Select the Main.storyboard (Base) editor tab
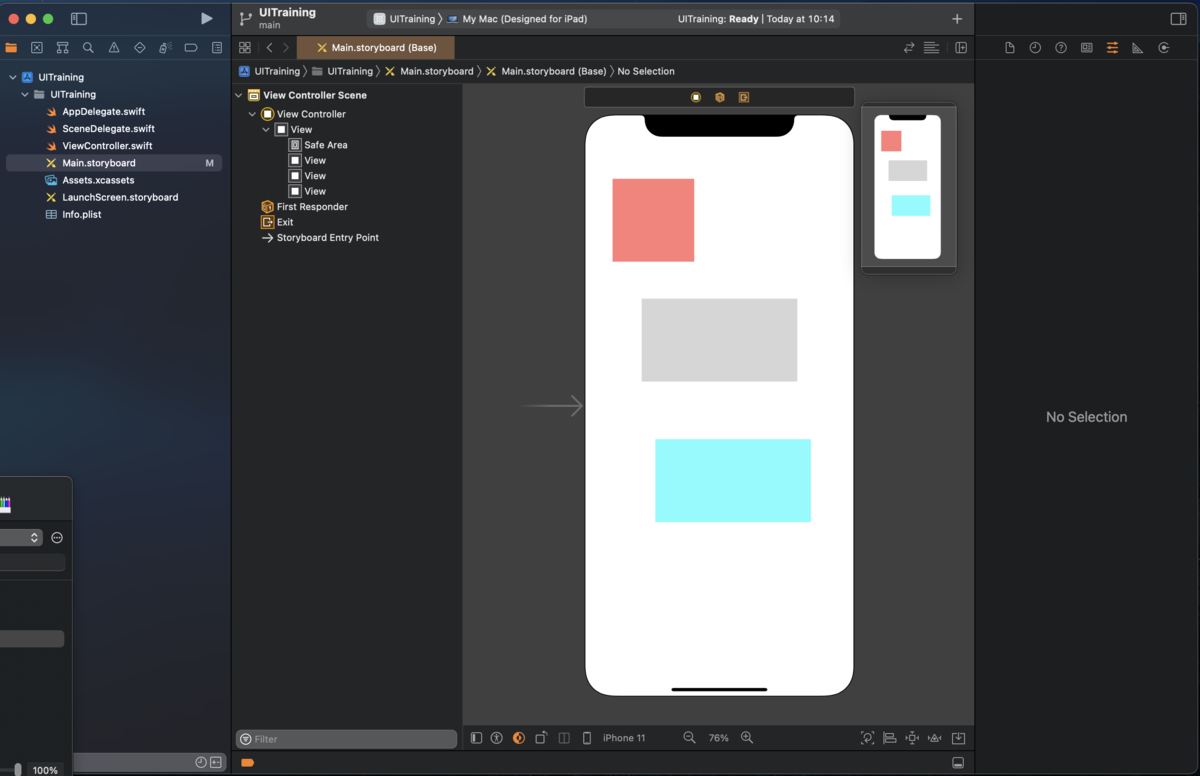Screen dimensions: 1200x776 pos(376,48)
